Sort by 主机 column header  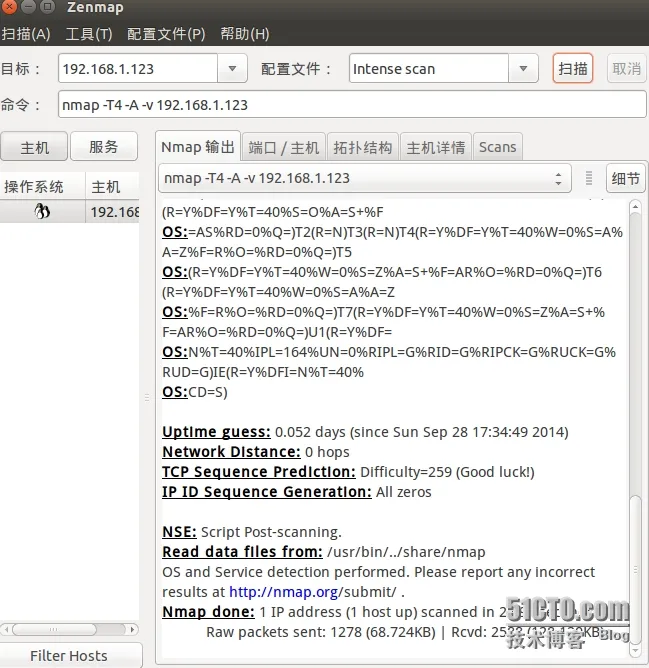(112, 187)
